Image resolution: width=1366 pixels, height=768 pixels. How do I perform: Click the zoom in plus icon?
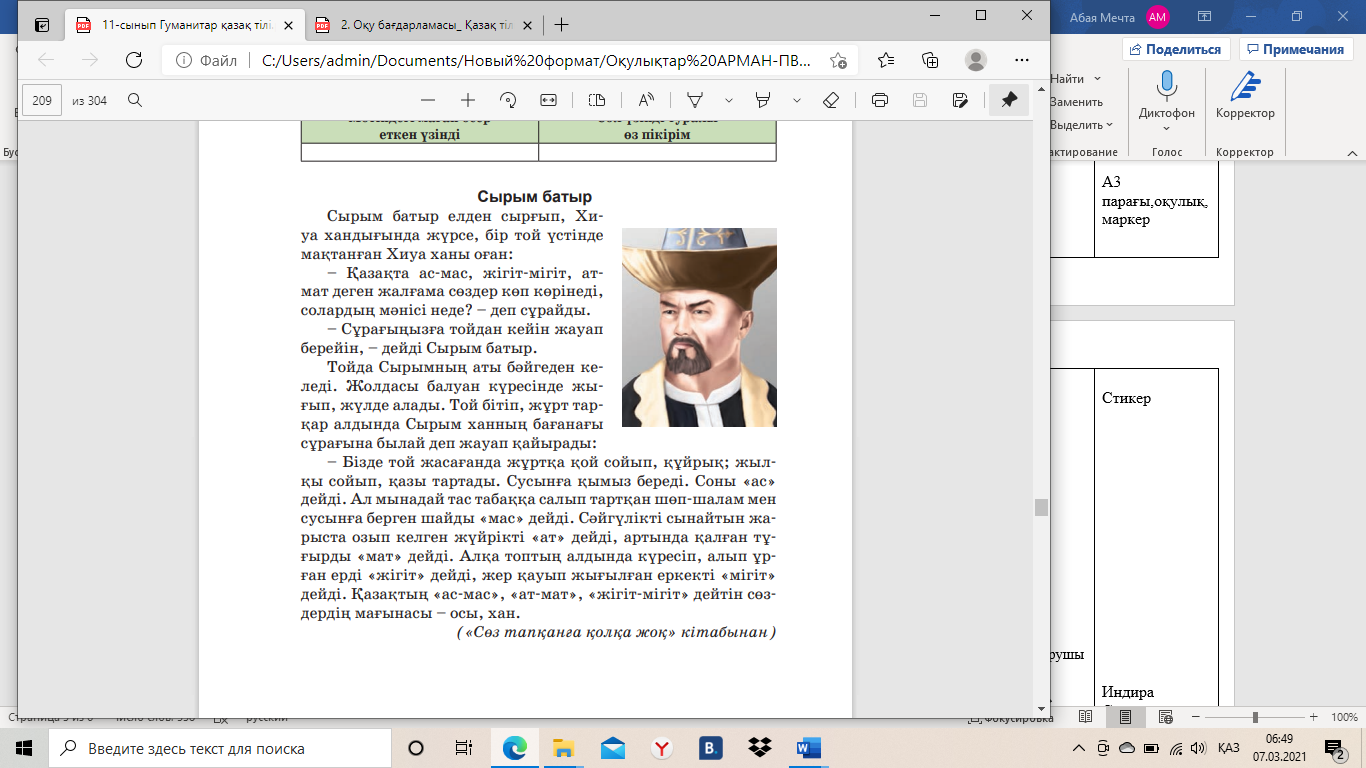(x=467, y=100)
